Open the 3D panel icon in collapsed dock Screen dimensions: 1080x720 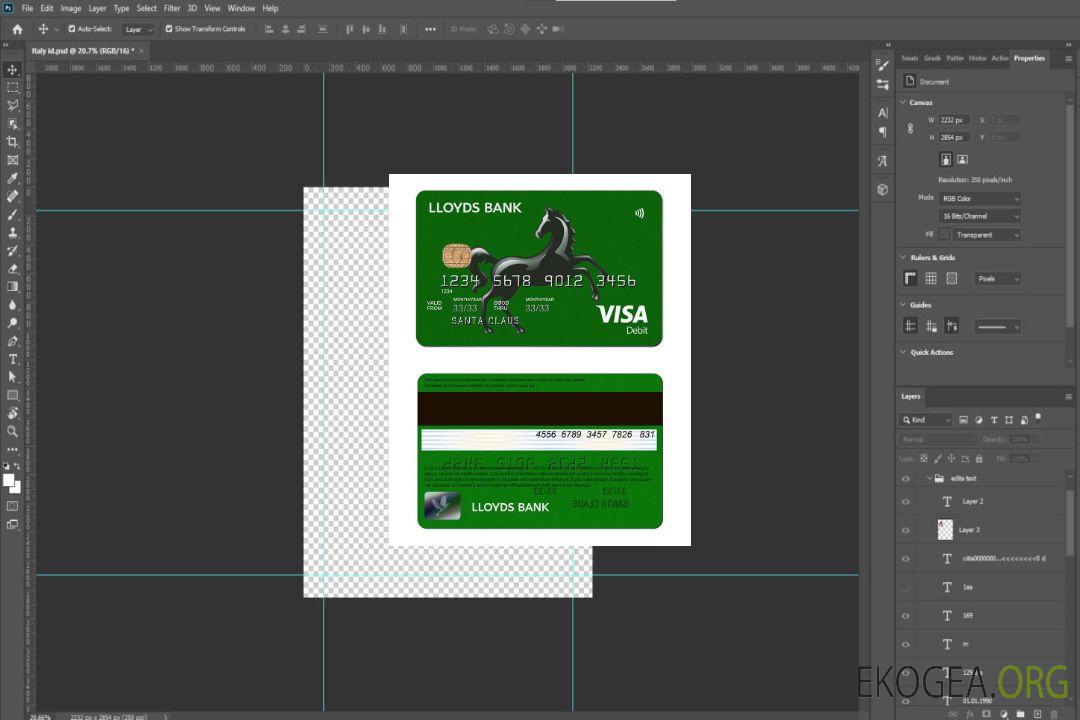pyautogui.click(x=882, y=189)
